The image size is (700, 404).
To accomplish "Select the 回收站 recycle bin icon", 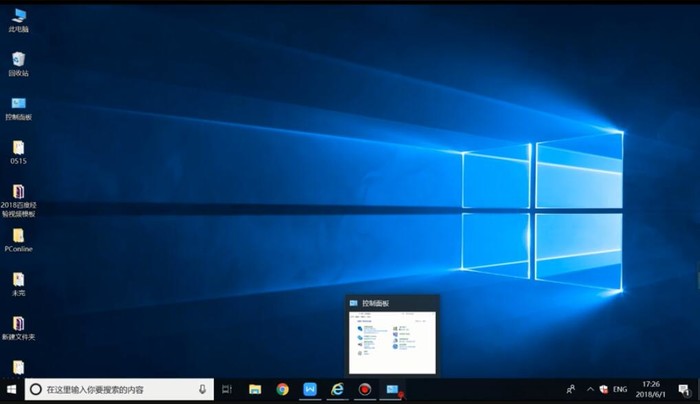I will 18,64.
